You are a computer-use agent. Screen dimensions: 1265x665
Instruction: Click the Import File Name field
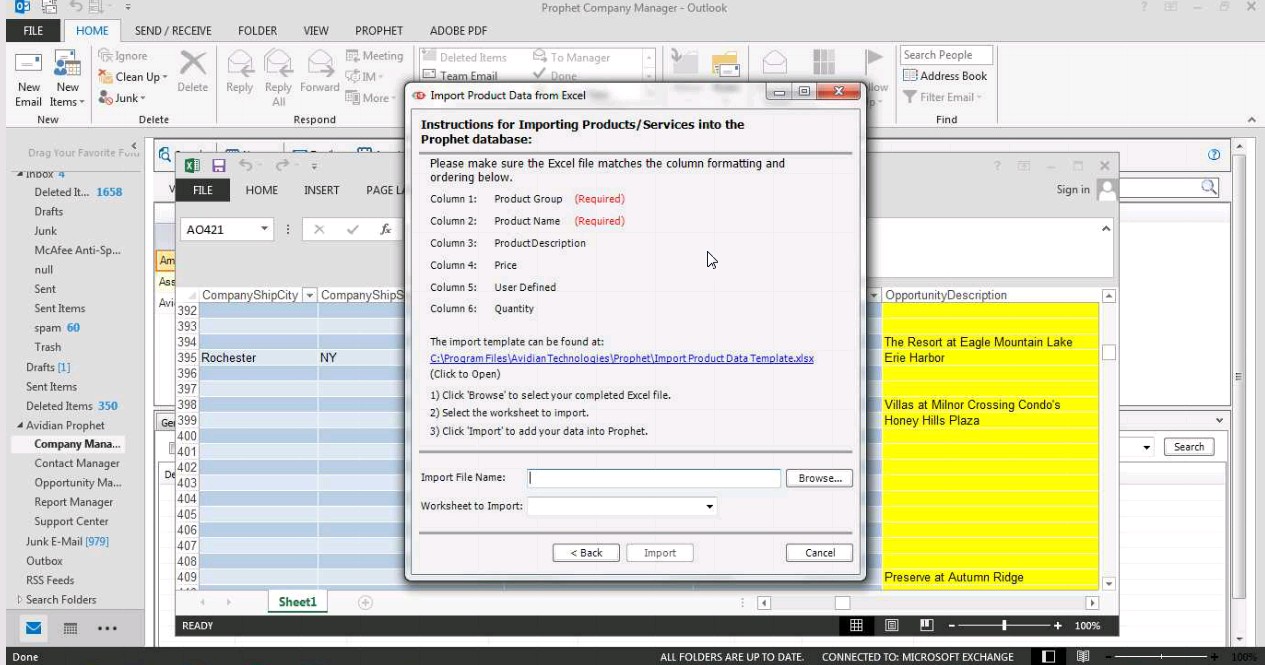(654, 478)
